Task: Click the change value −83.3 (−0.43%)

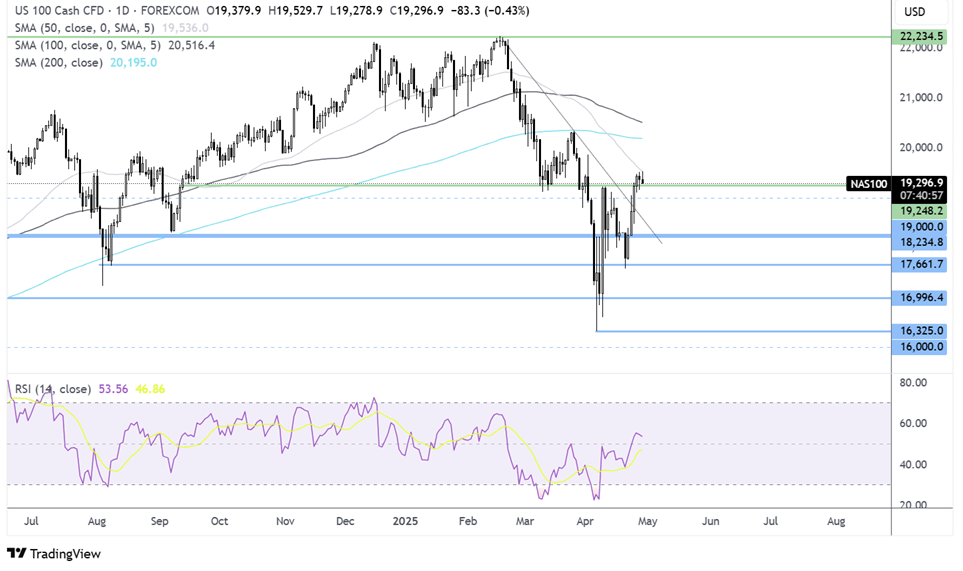Action: (x=491, y=10)
